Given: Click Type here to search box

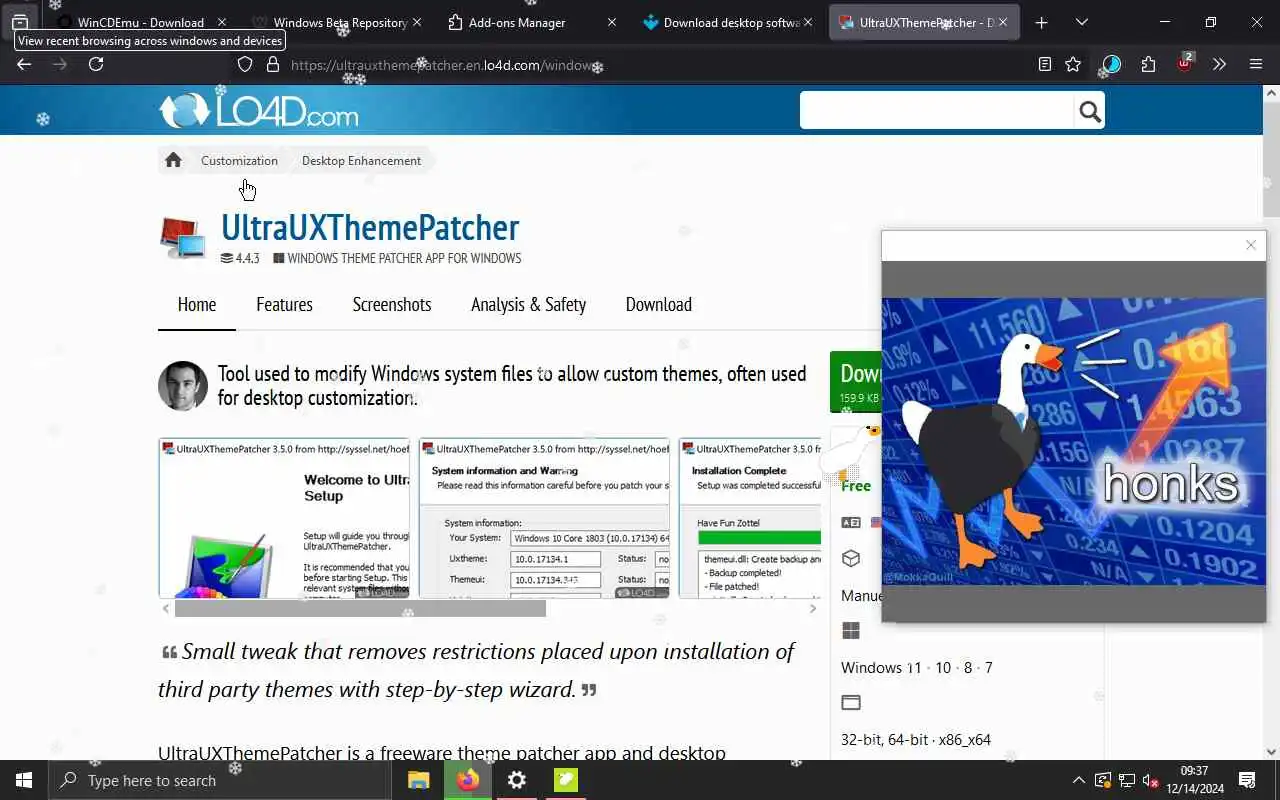Looking at the screenshot, I should [x=220, y=780].
